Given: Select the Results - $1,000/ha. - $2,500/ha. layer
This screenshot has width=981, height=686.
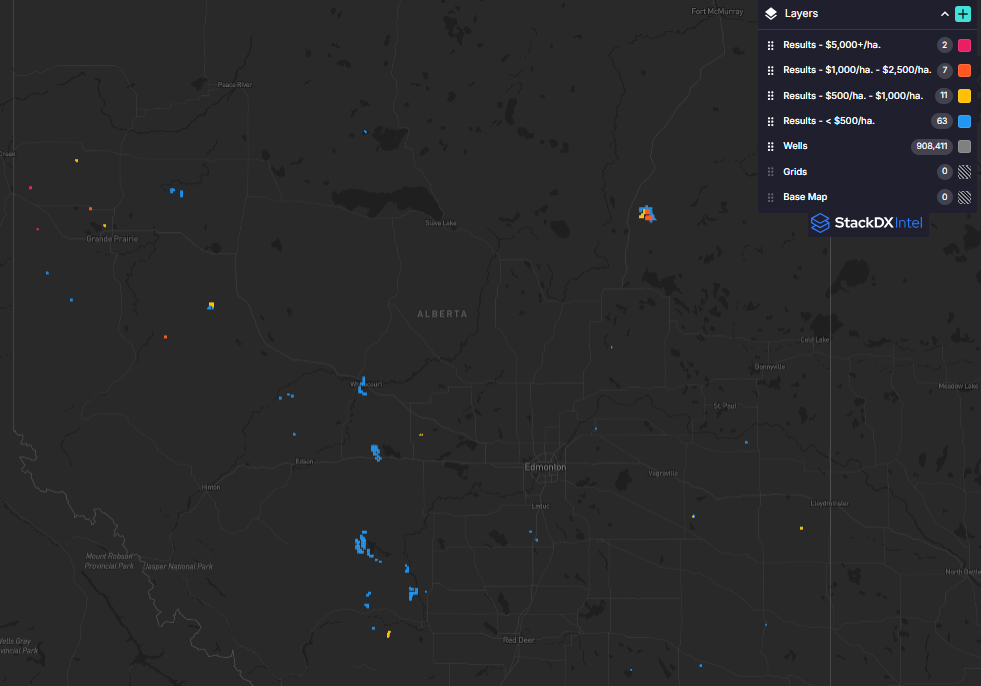Looking at the screenshot, I should pos(856,70).
